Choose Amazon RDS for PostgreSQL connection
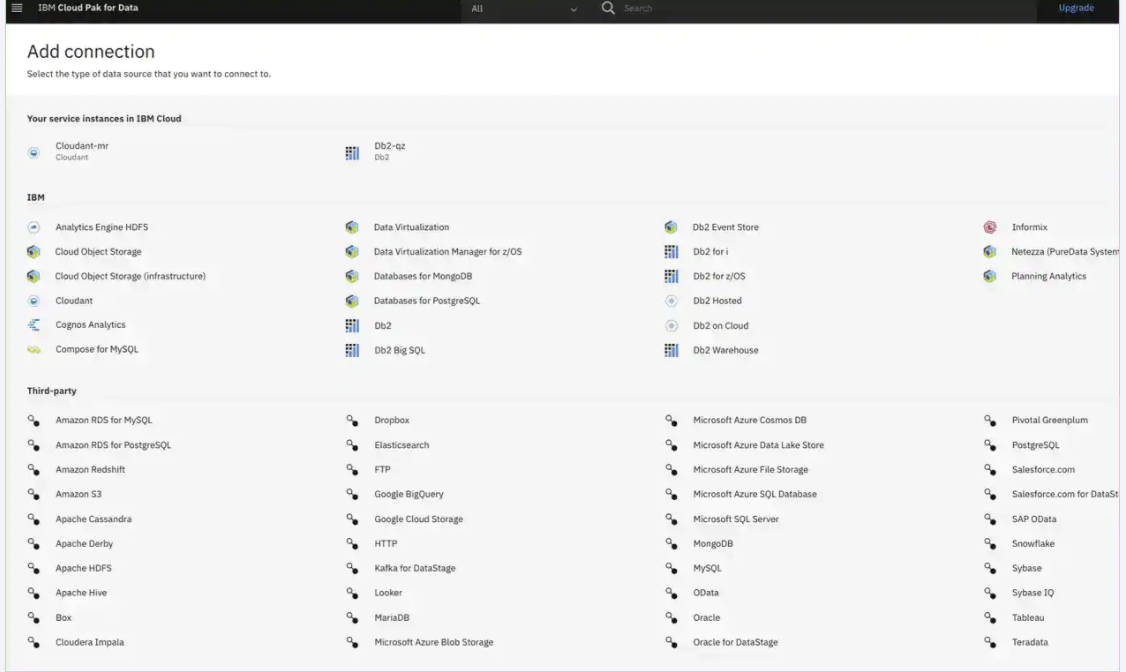Image resolution: width=1126 pixels, height=672 pixels. [113, 445]
